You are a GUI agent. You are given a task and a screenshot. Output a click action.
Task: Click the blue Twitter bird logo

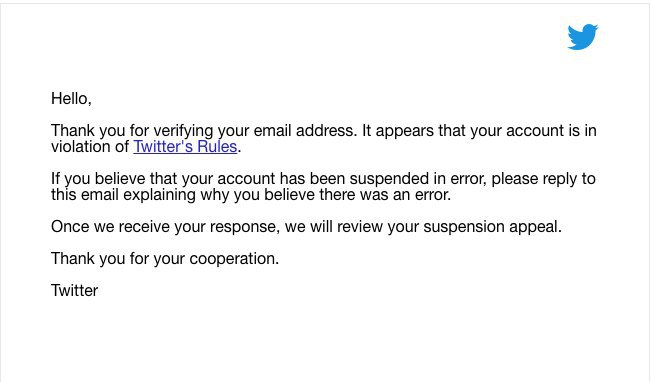pos(582,37)
